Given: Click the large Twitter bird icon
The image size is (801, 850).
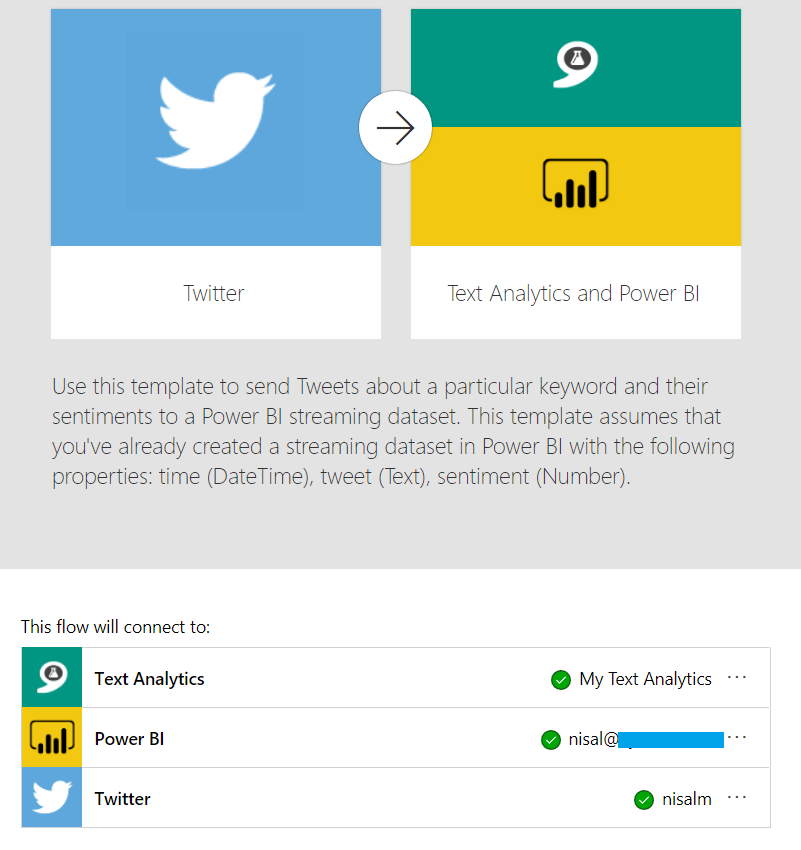Looking at the screenshot, I should tap(216, 120).
